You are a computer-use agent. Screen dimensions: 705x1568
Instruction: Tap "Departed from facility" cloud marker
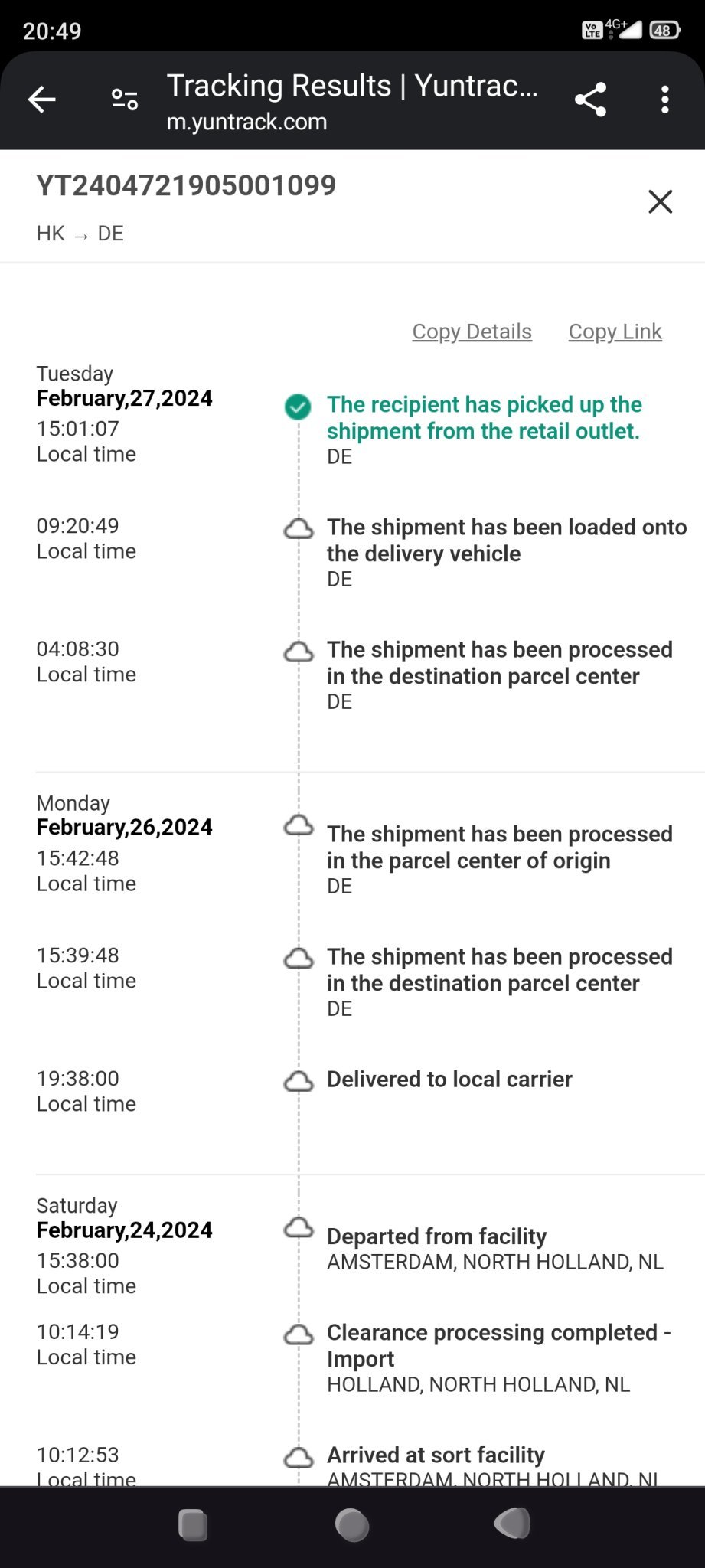(x=299, y=1228)
